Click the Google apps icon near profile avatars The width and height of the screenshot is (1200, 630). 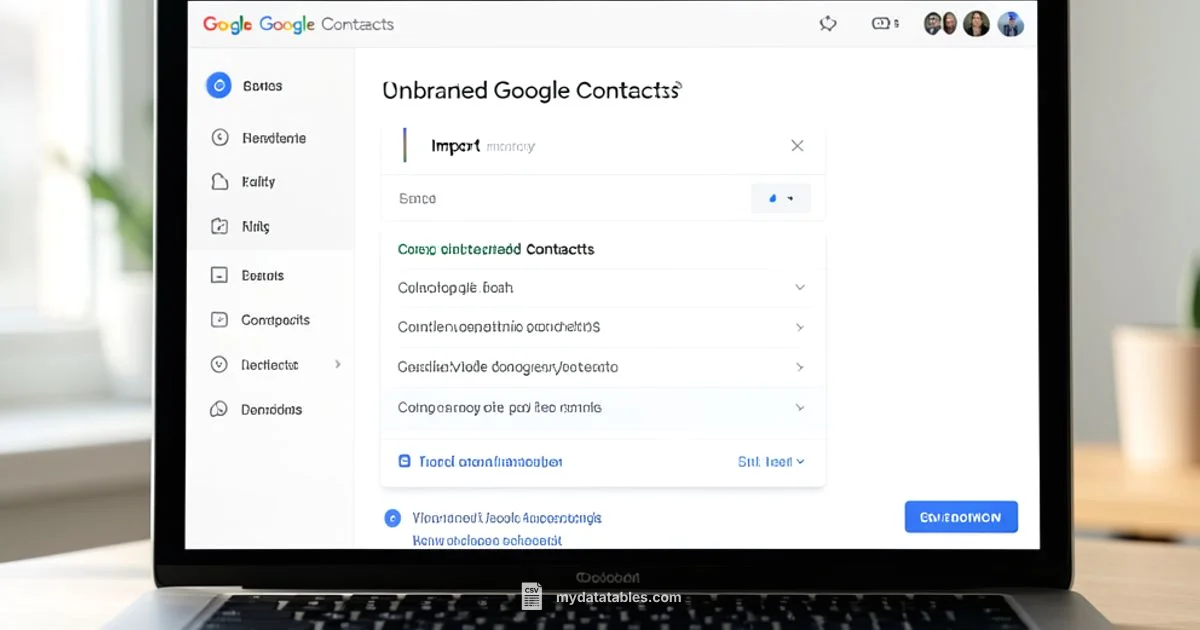pyautogui.click(x=884, y=23)
